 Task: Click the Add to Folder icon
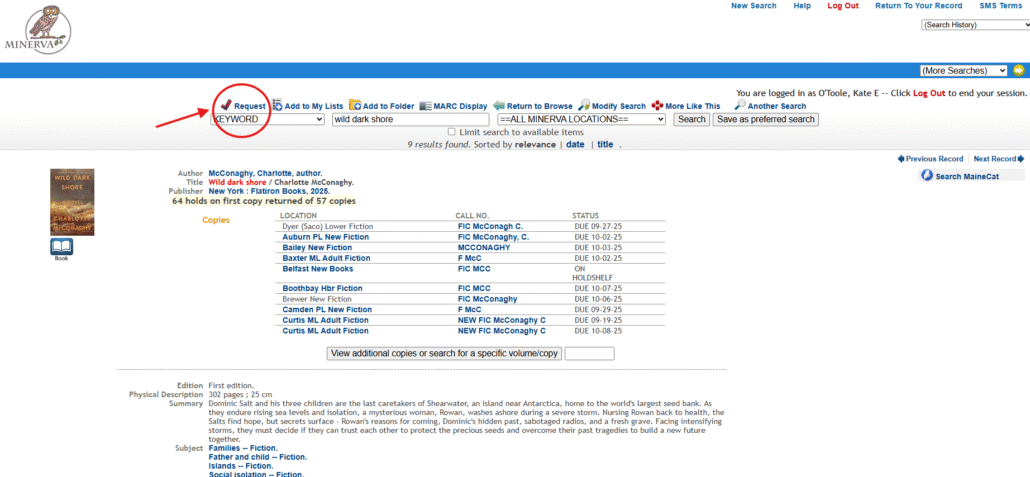(x=355, y=105)
